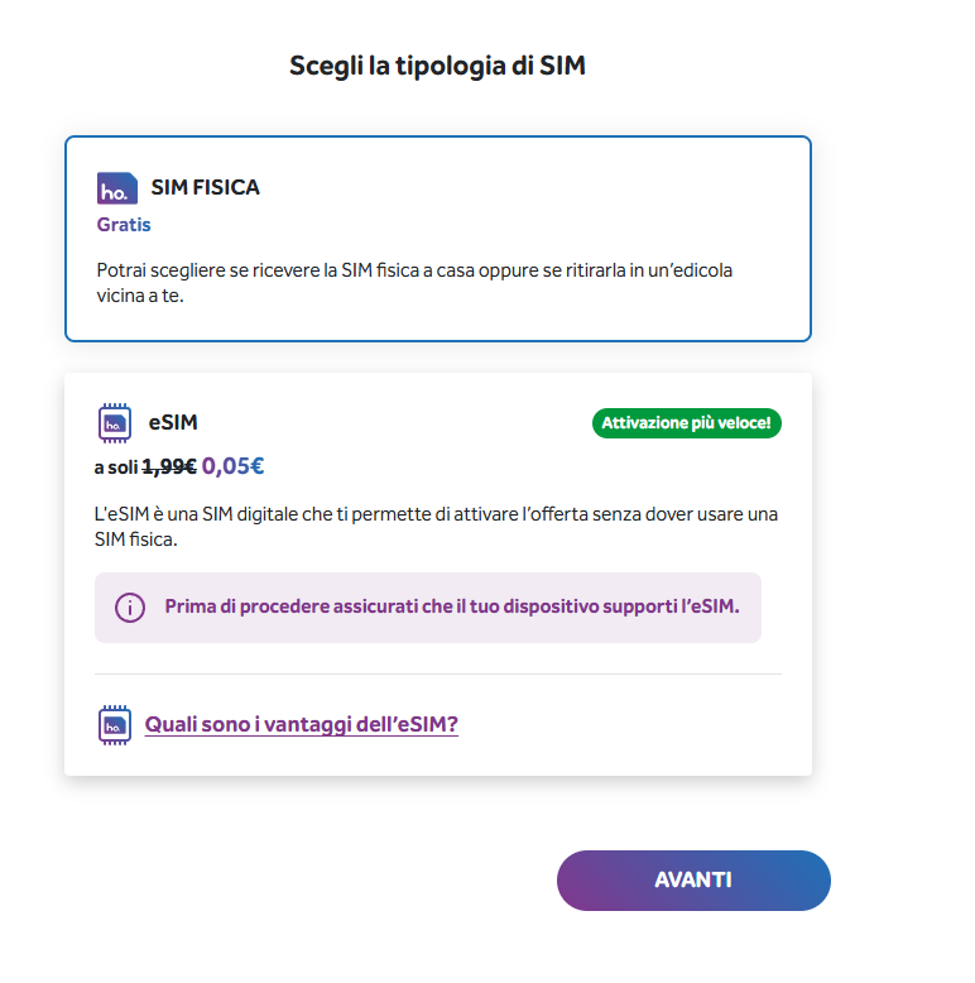Click the 'Attivazione più veloce!' green badge

(687, 423)
